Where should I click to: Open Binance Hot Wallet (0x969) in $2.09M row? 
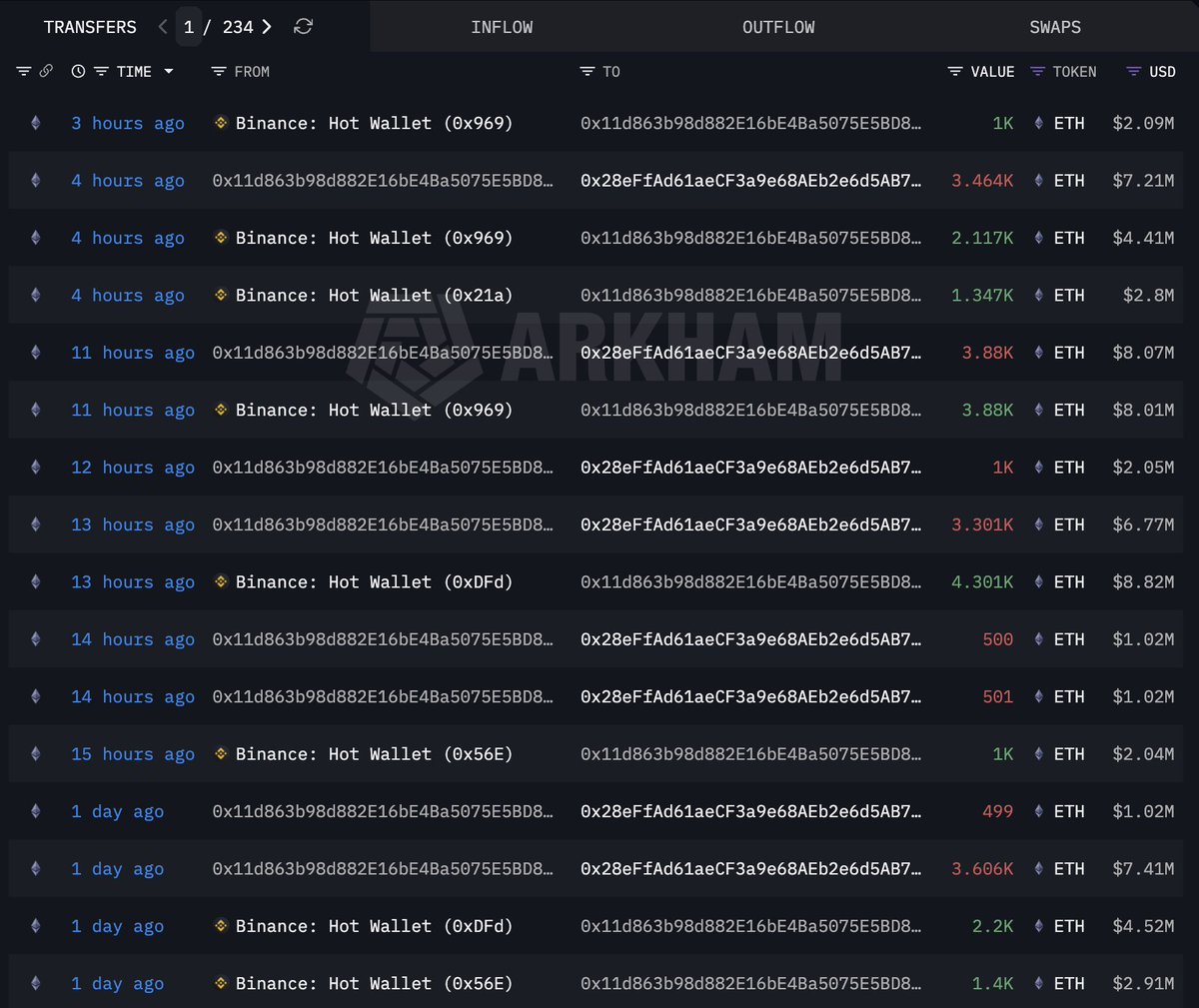tap(374, 123)
